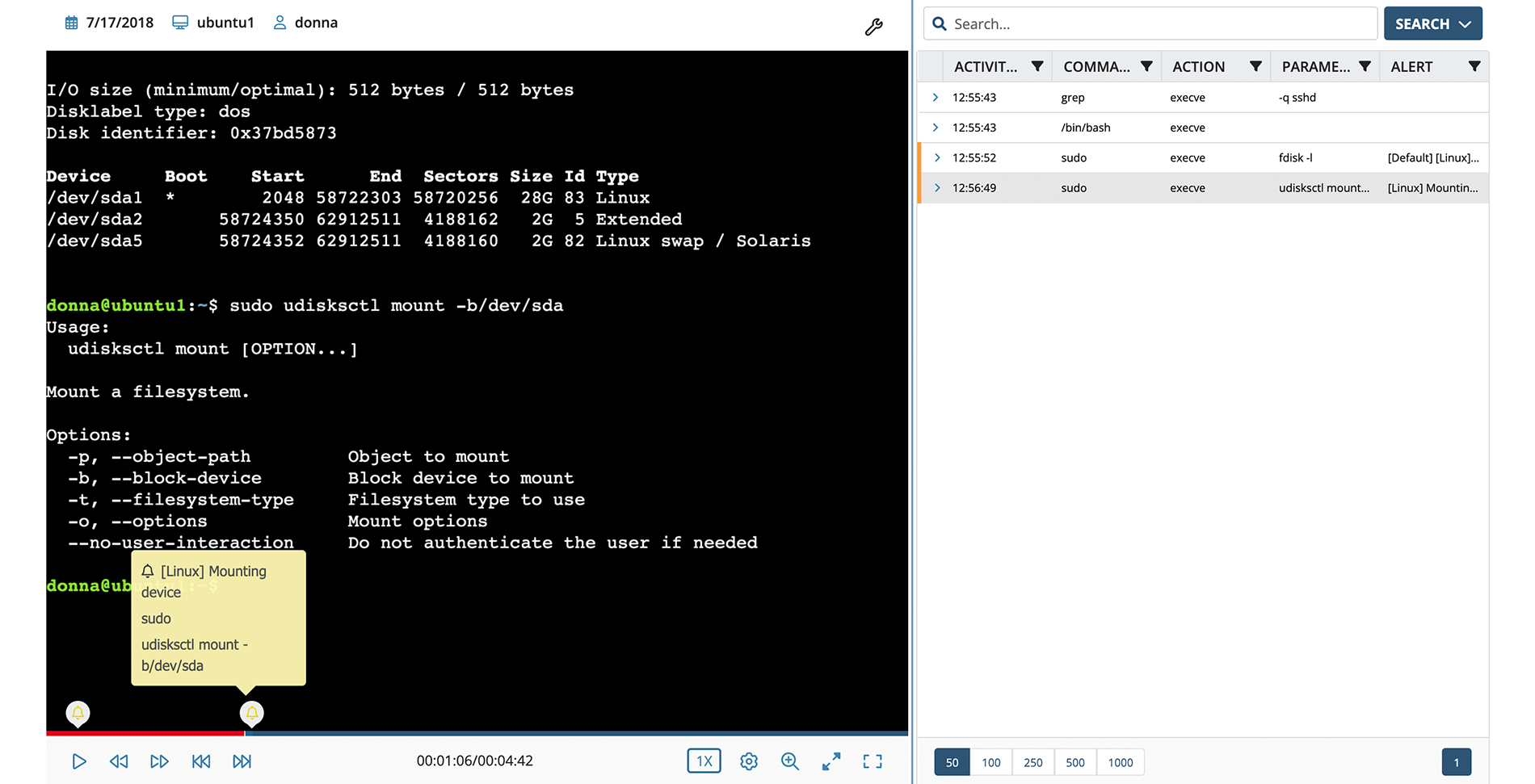Expand the 12:55:43 grep row
Image resolution: width=1535 pixels, height=784 pixels.
(x=936, y=97)
